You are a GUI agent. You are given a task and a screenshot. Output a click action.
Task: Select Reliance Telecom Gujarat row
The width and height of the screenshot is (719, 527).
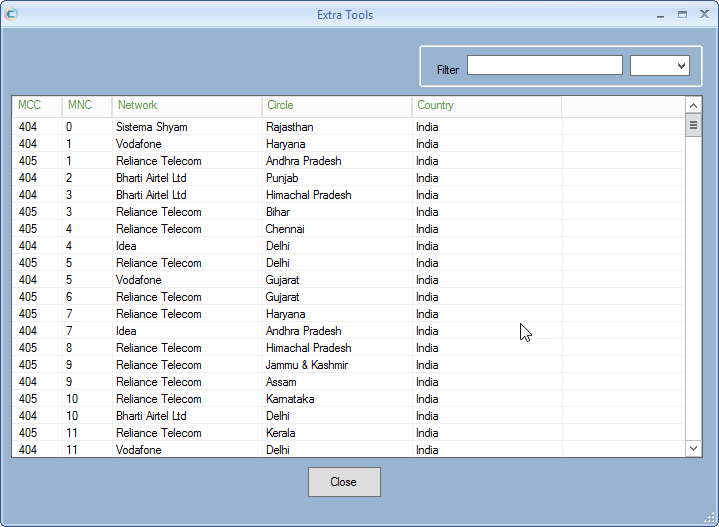[348, 296]
